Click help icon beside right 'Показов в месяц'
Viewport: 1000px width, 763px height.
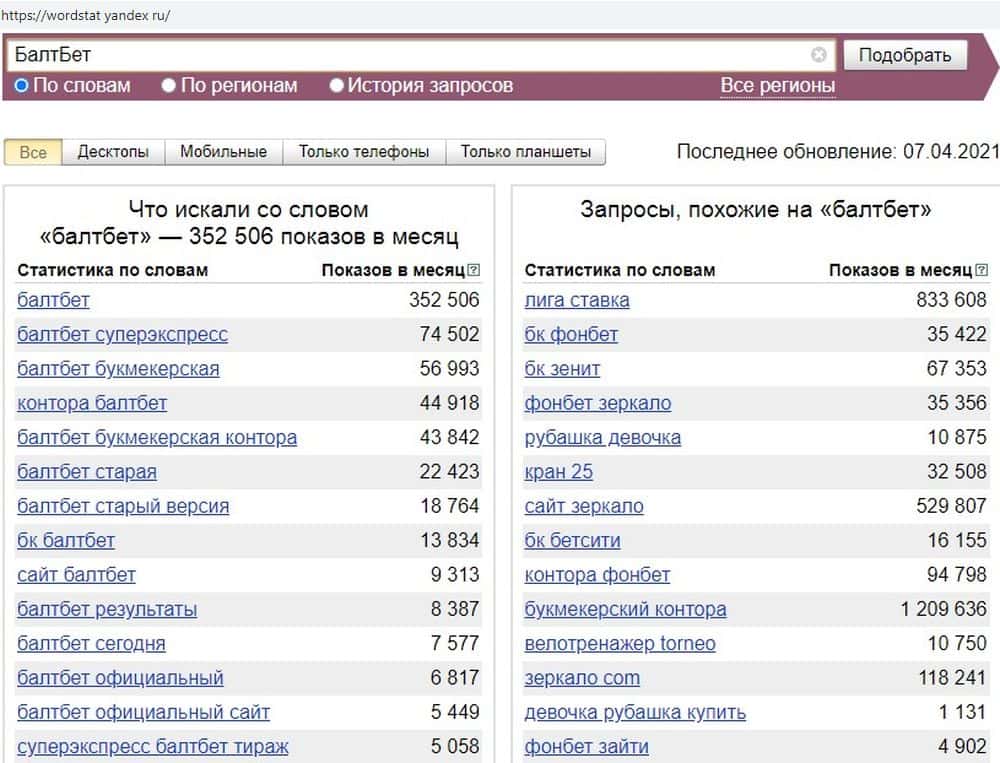click(x=982, y=270)
